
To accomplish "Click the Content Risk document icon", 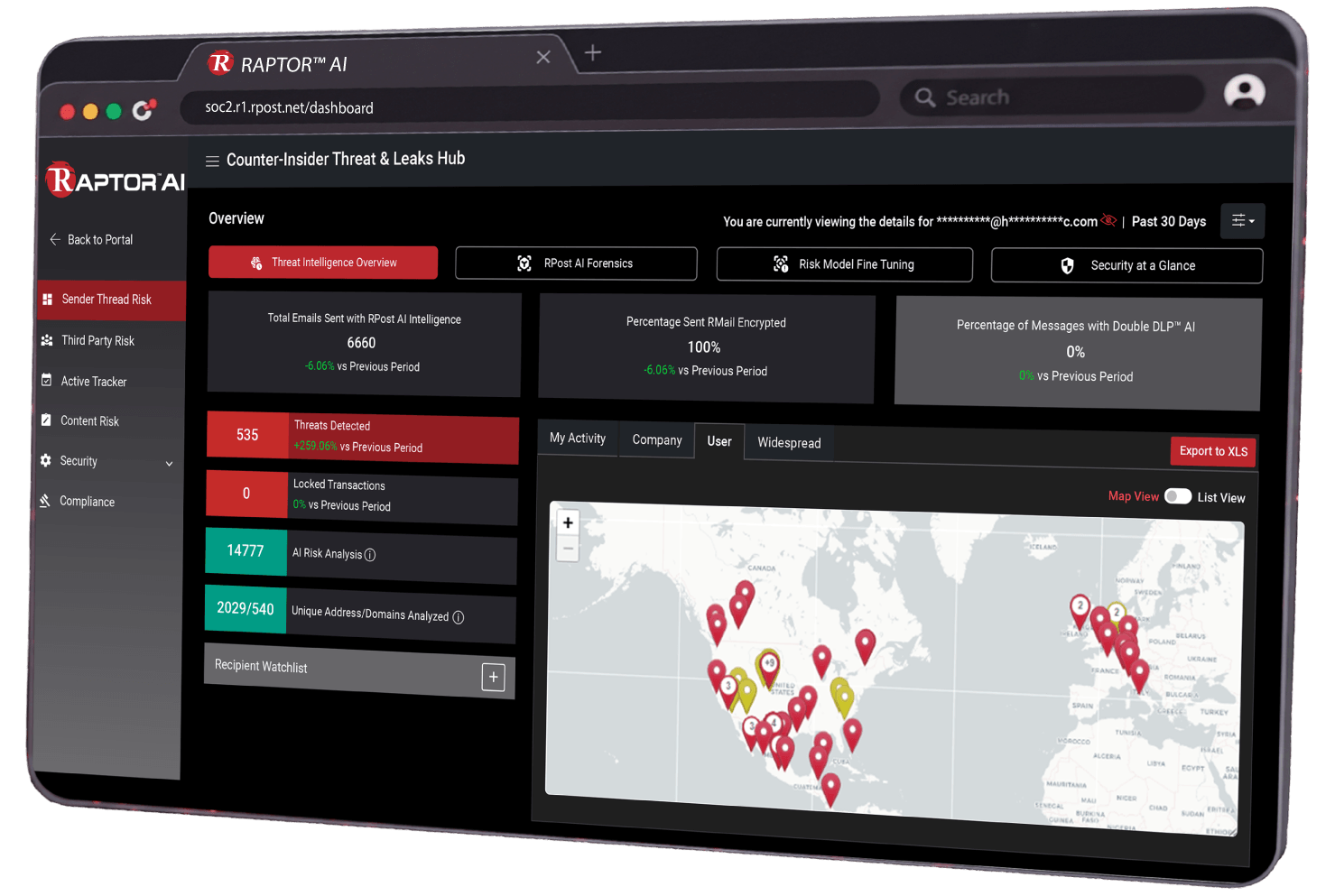I will (46, 420).
